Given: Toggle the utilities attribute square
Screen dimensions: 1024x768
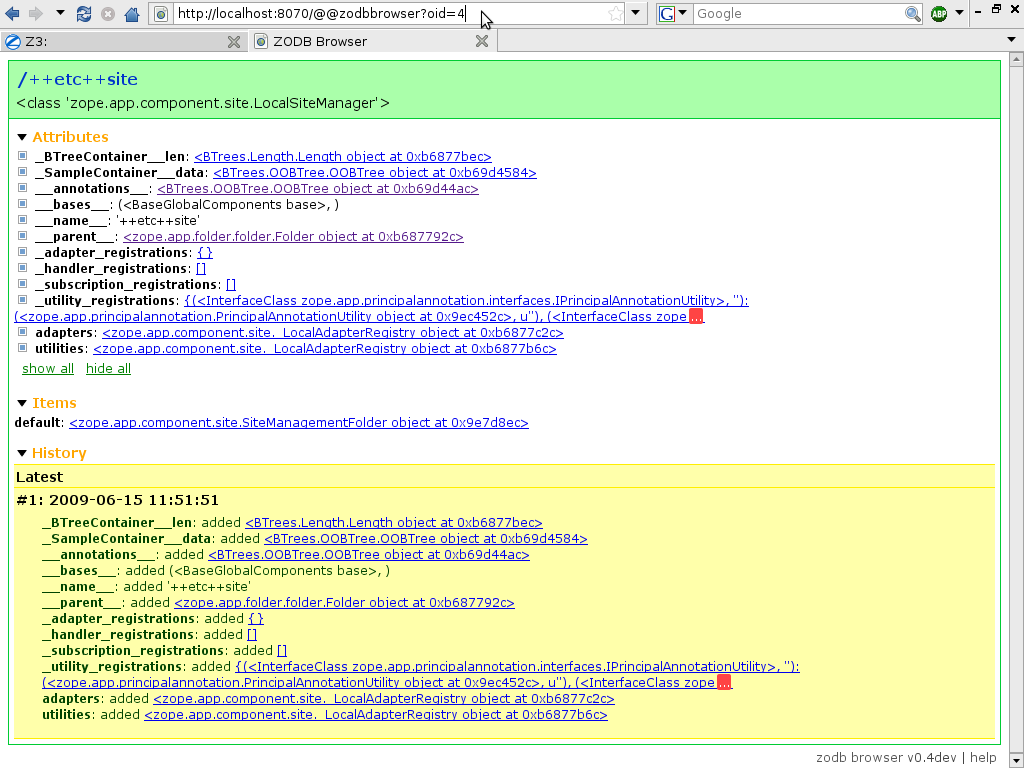Looking at the screenshot, I should (23, 349).
